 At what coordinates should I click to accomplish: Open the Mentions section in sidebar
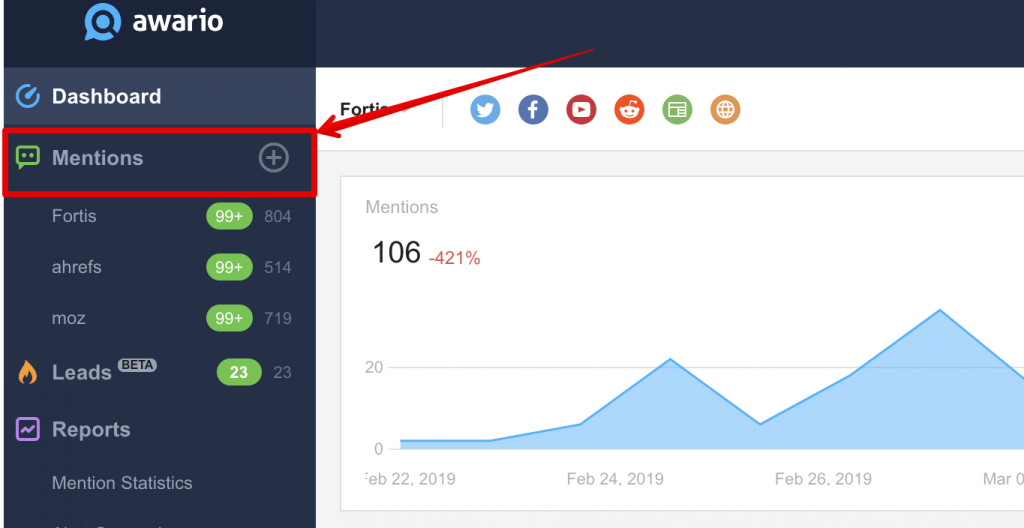click(97, 158)
